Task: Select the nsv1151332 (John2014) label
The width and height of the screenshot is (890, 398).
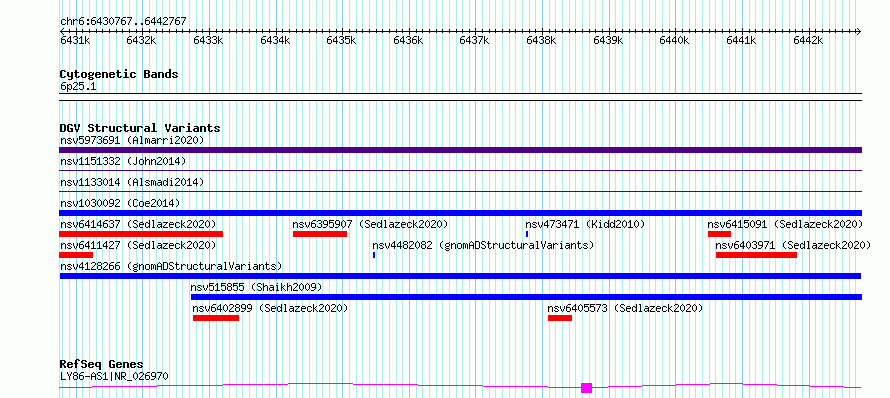Action: click(123, 161)
